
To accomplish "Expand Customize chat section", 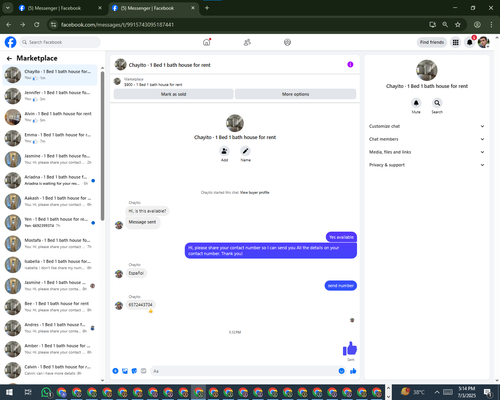I will pos(426,126).
